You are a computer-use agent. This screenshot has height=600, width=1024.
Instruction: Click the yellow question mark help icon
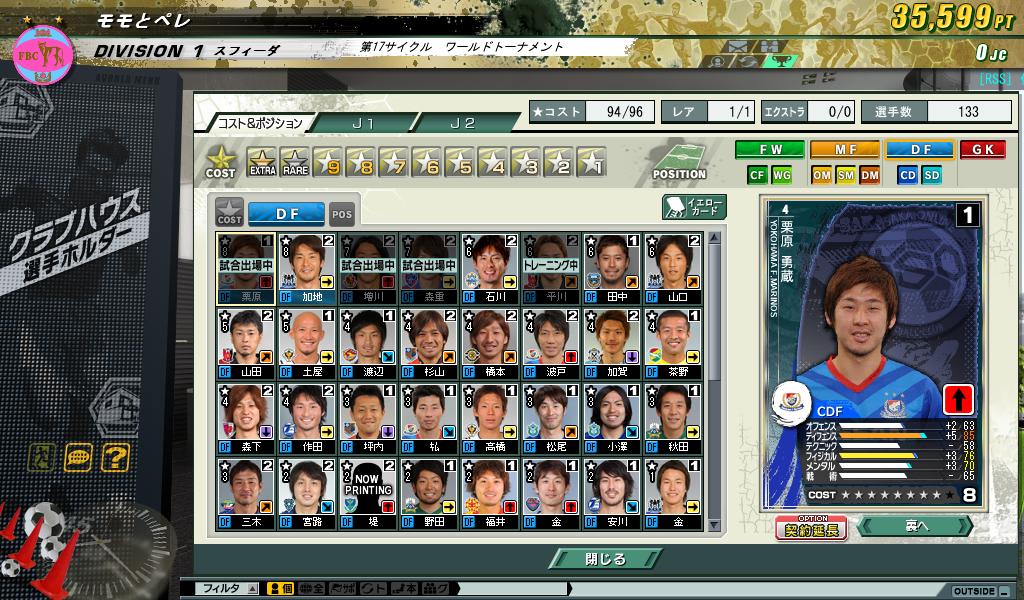pos(116,458)
